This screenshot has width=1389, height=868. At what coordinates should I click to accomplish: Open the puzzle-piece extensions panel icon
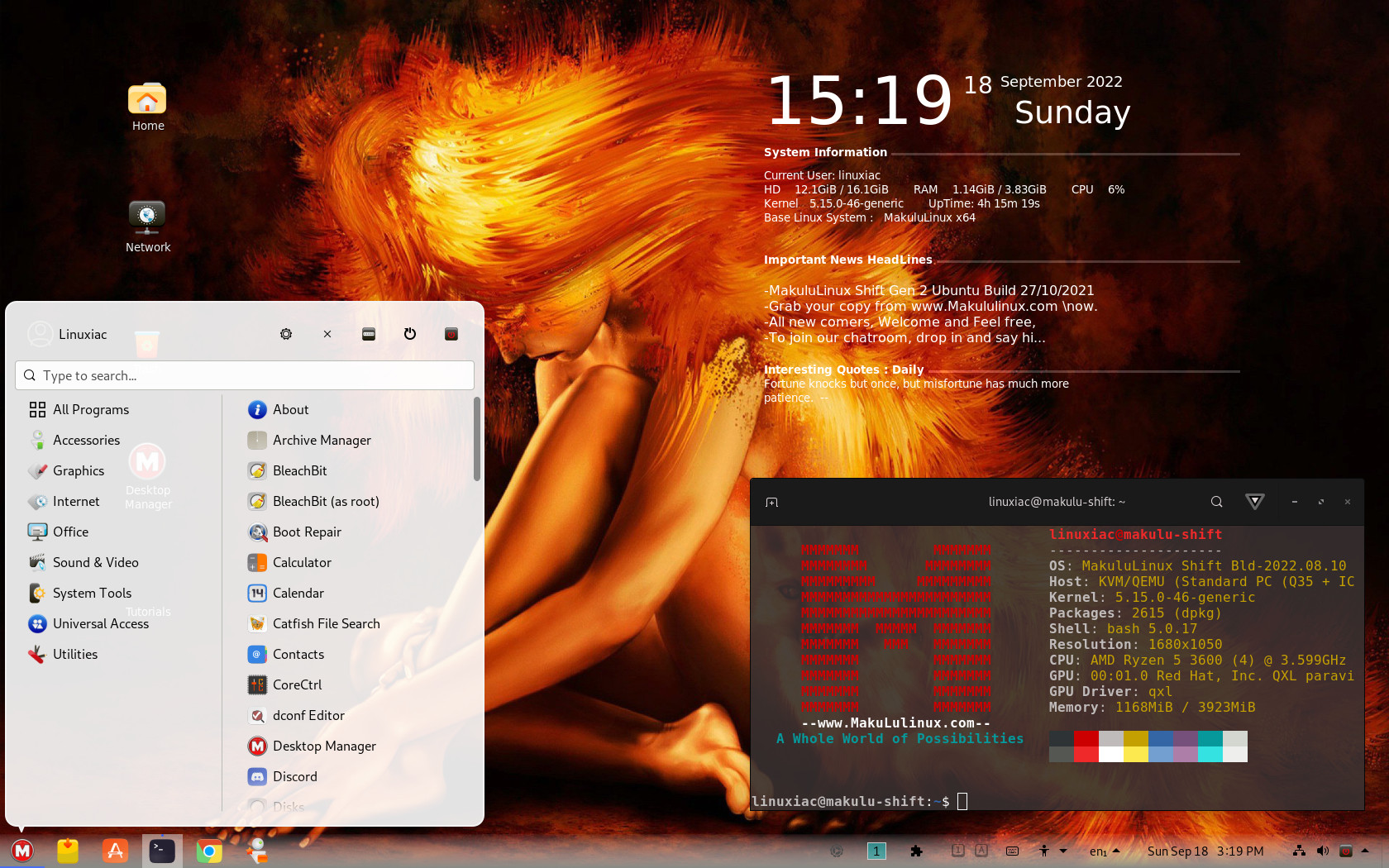916,851
